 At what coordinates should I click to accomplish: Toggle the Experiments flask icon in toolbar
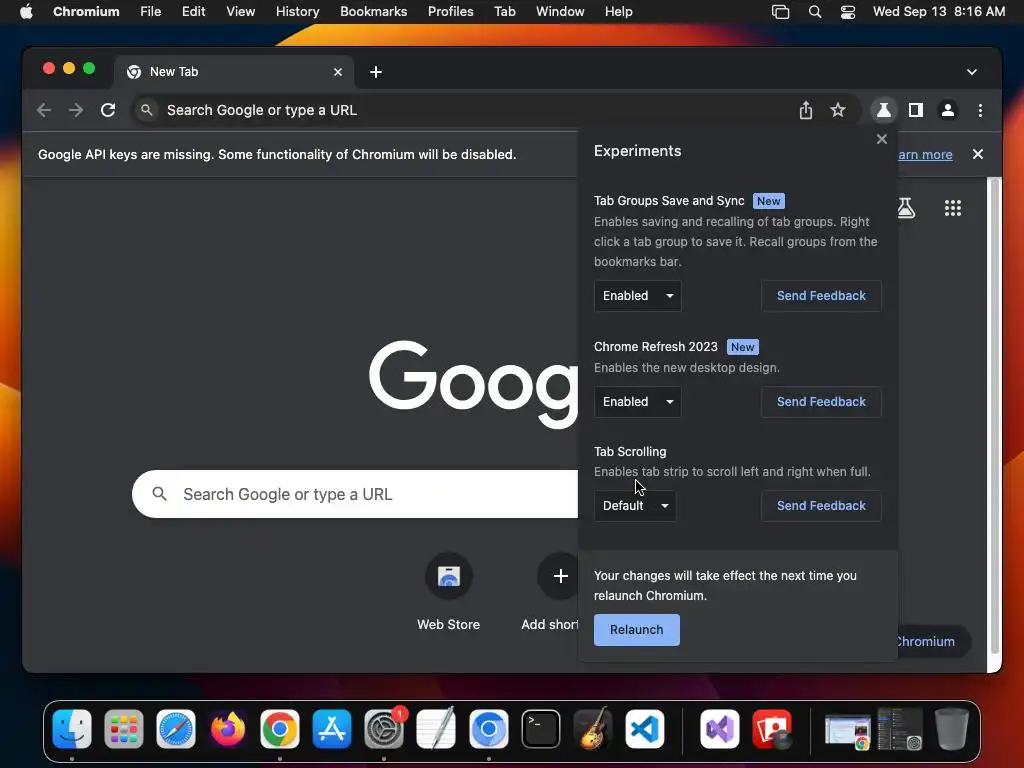(x=884, y=110)
